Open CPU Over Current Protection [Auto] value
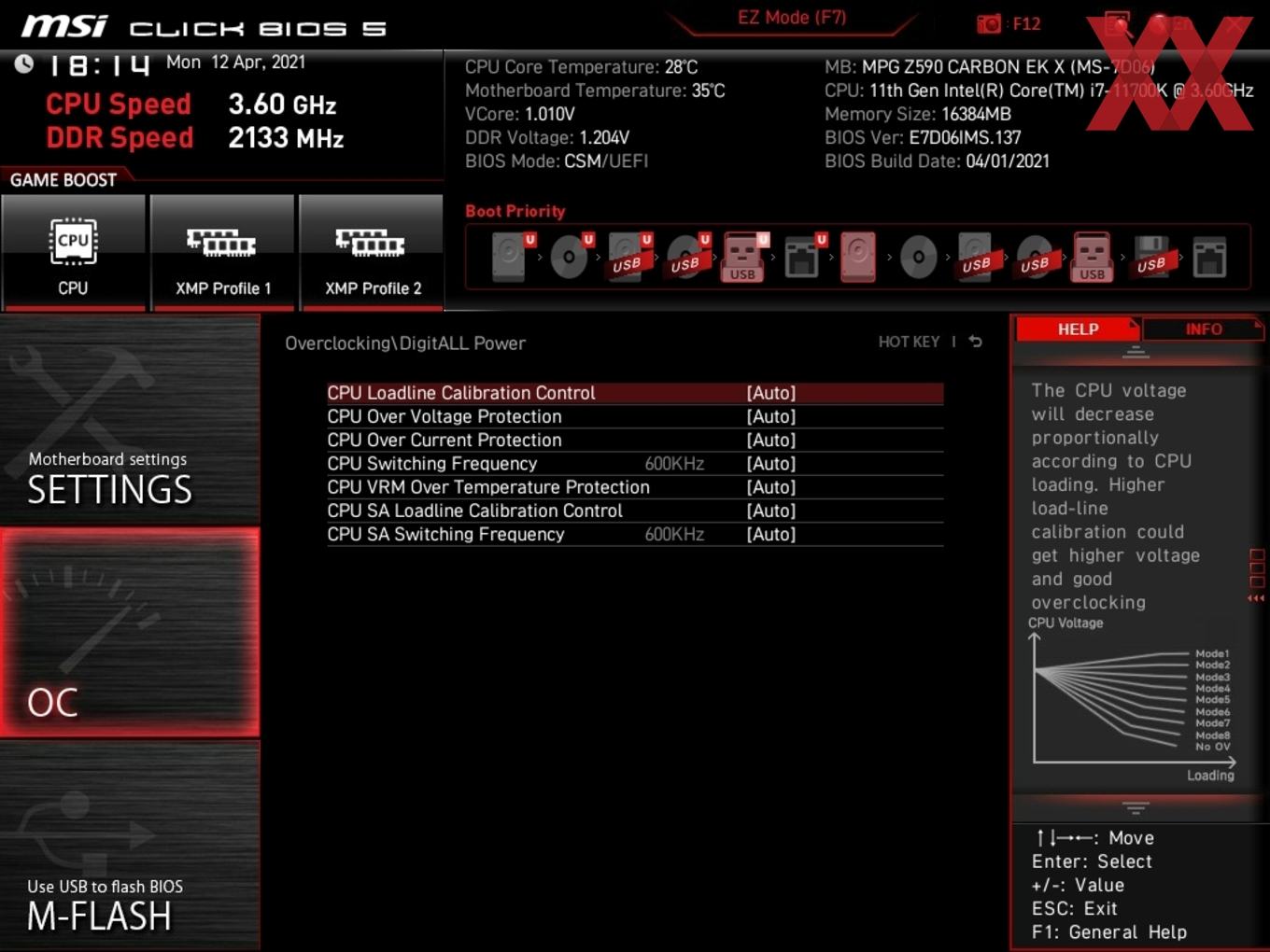The height and width of the screenshot is (952, 1270). click(x=771, y=440)
